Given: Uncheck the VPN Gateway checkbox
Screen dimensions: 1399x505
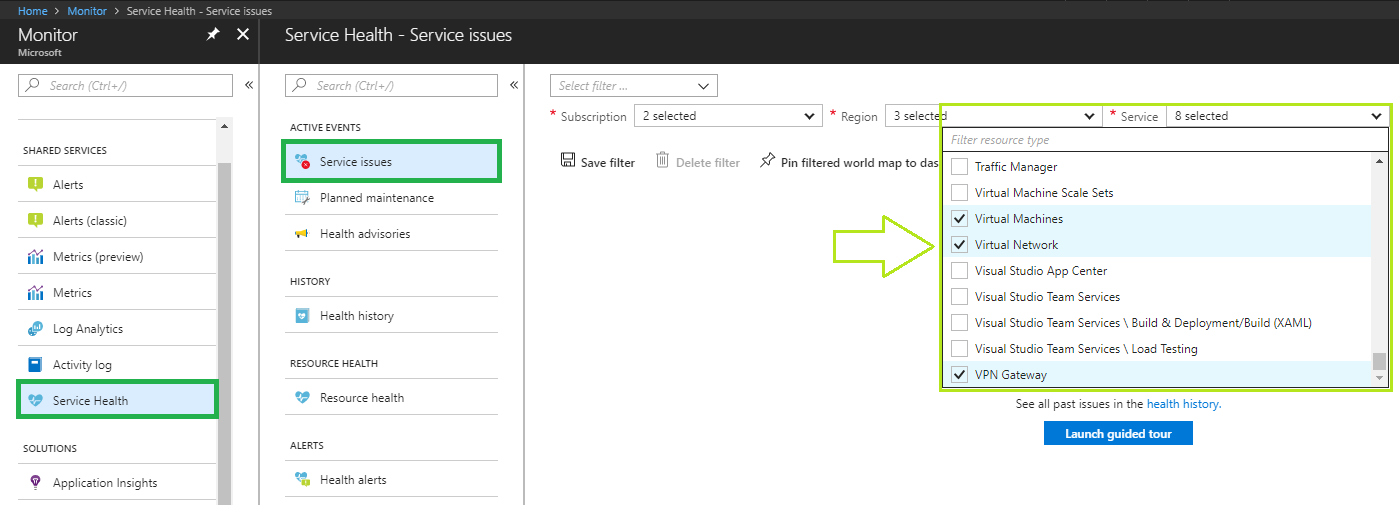Looking at the screenshot, I should click(959, 375).
